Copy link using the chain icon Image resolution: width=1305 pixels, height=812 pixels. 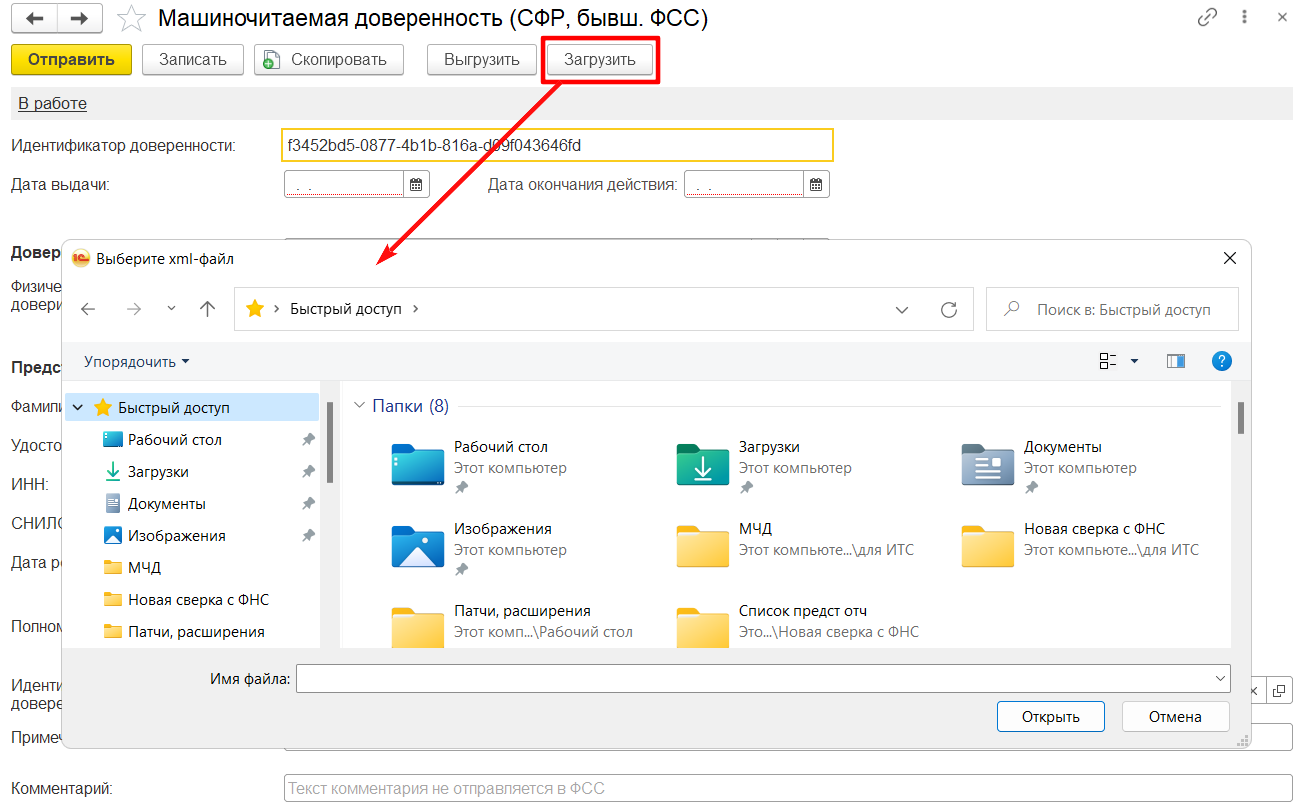[x=1209, y=17]
